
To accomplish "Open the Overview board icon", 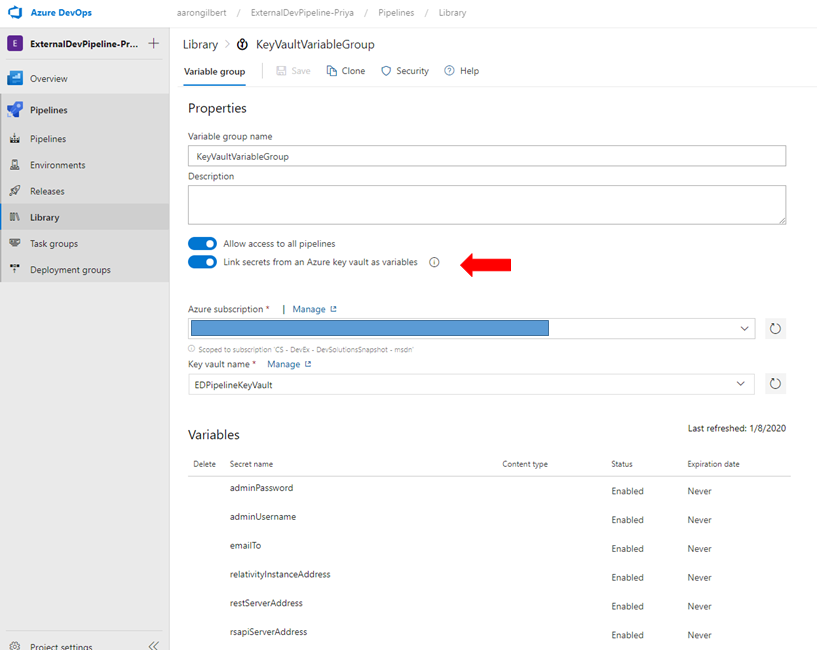I will pyautogui.click(x=15, y=78).
